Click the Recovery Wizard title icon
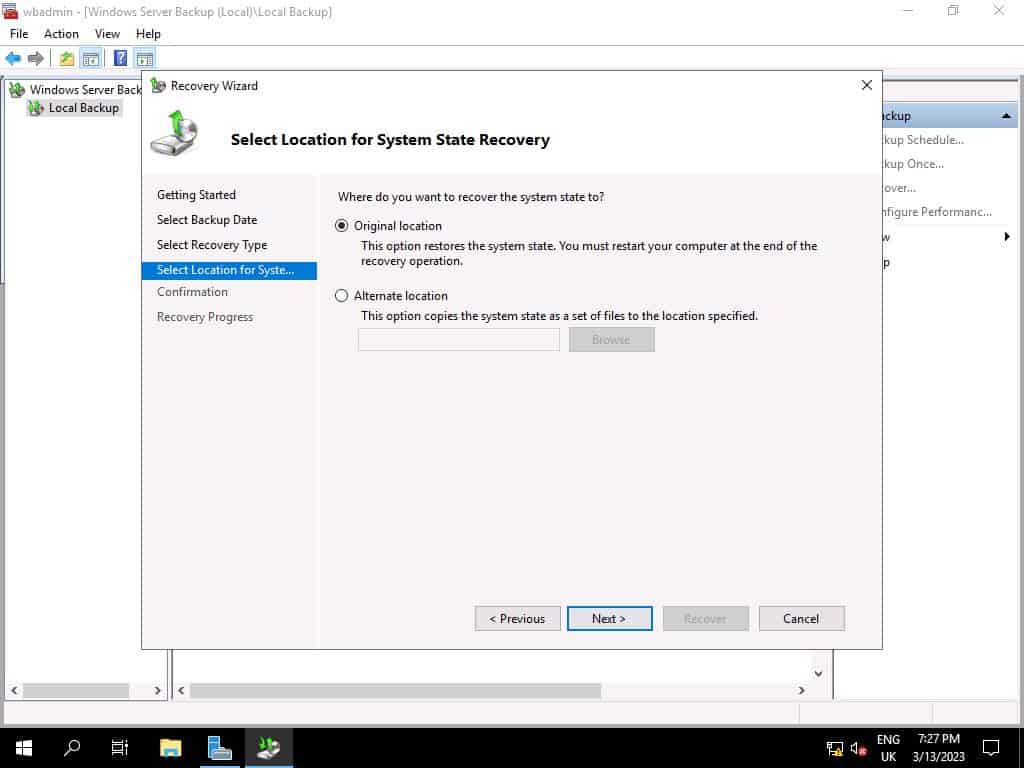 (157, 86)
